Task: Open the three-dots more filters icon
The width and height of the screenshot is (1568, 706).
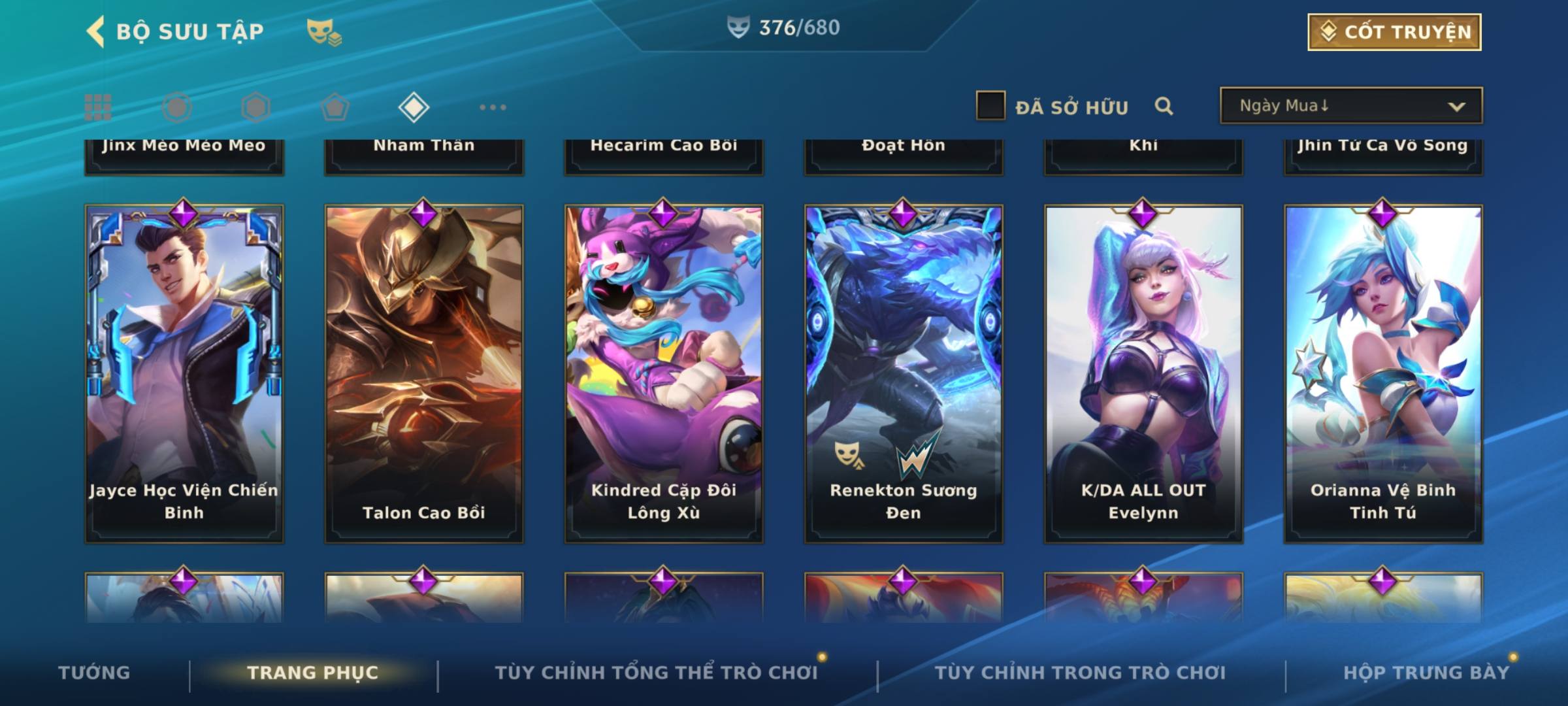Action: (493, 107)
